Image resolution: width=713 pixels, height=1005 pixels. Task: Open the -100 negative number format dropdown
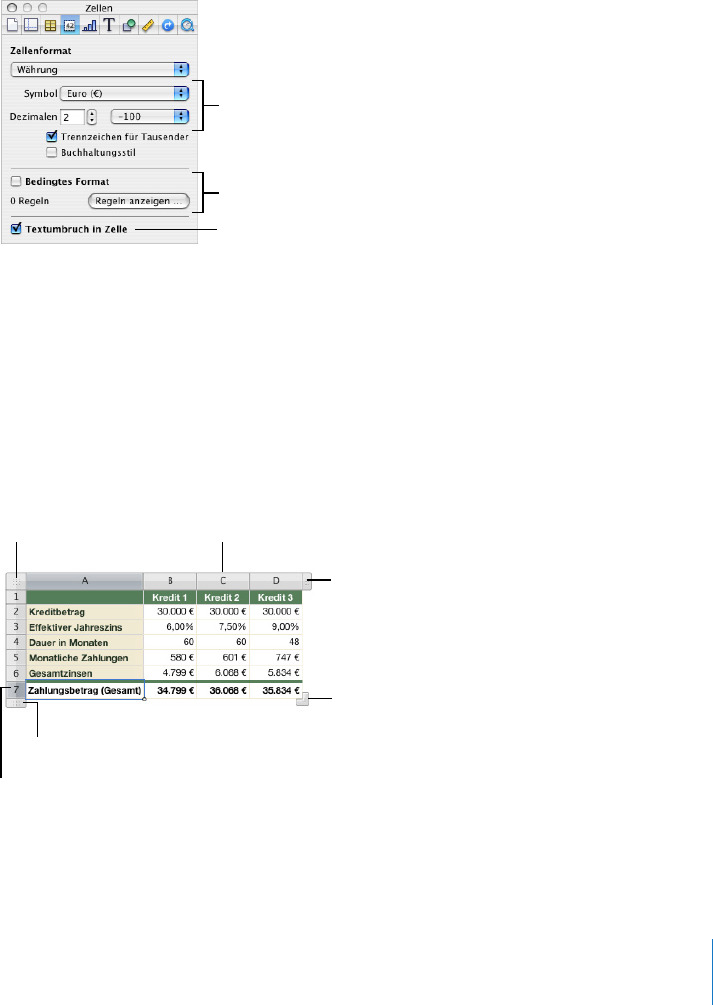[x=150, y=117]
